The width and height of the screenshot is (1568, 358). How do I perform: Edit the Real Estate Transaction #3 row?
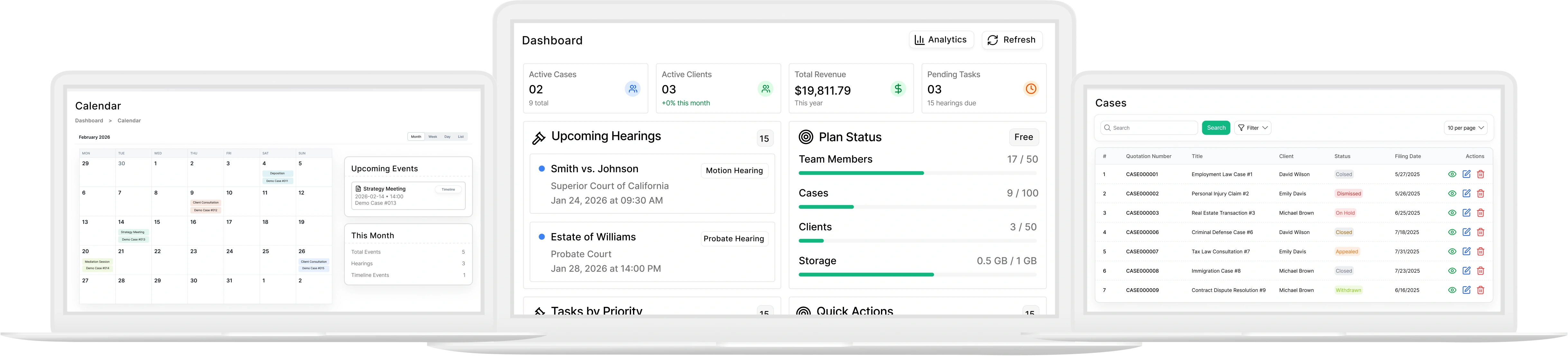(x=1466, y=213)
